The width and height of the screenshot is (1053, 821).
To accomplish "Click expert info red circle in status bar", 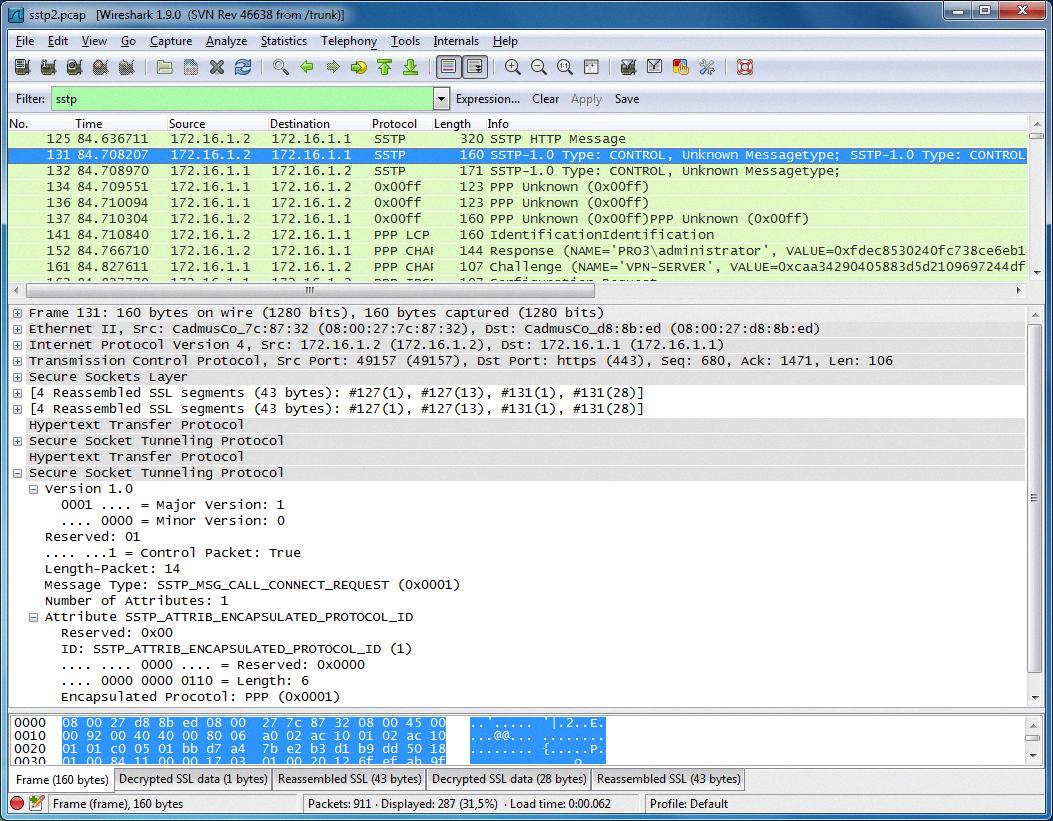I will (x=17, y=803).
